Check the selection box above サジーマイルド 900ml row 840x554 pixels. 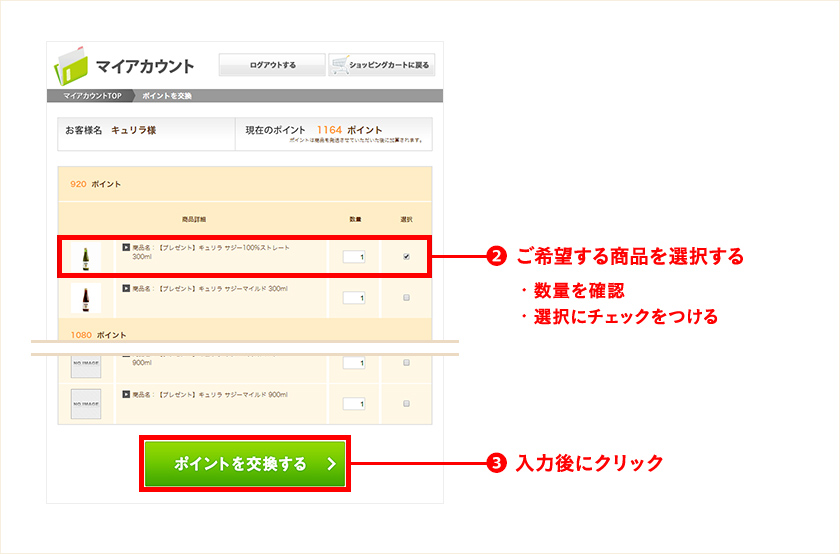(406, 363)
